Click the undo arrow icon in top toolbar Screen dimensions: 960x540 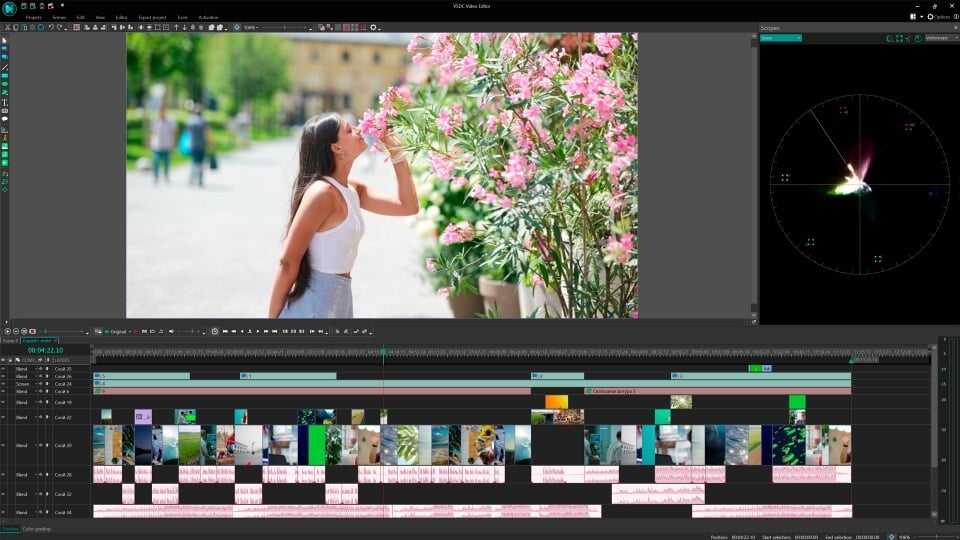click(51, 27)
